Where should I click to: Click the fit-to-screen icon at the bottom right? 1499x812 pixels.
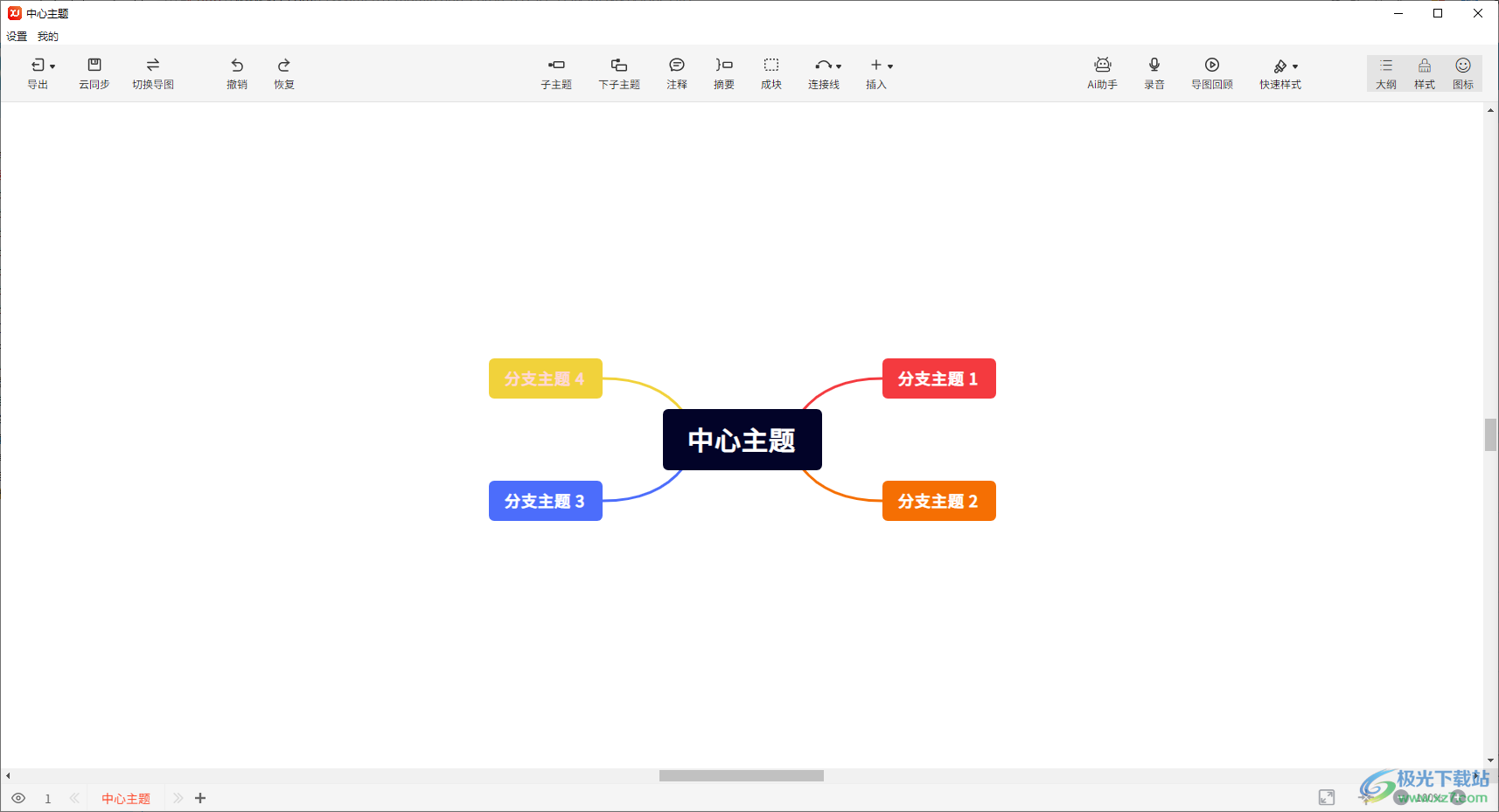click(1327, 797)
